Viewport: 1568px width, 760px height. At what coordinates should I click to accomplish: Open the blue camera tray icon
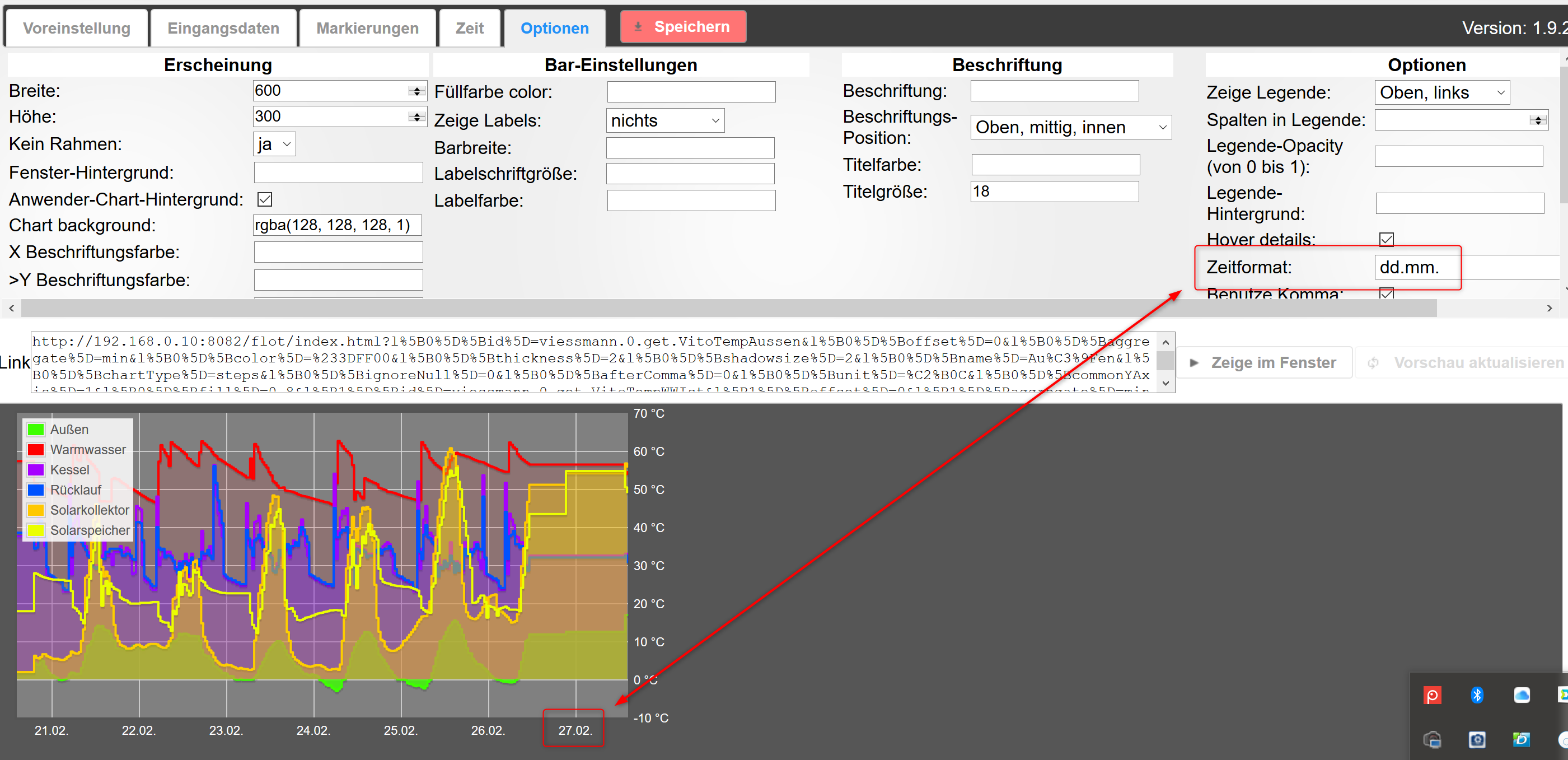pyautogui.click(x=1477, y=739)
